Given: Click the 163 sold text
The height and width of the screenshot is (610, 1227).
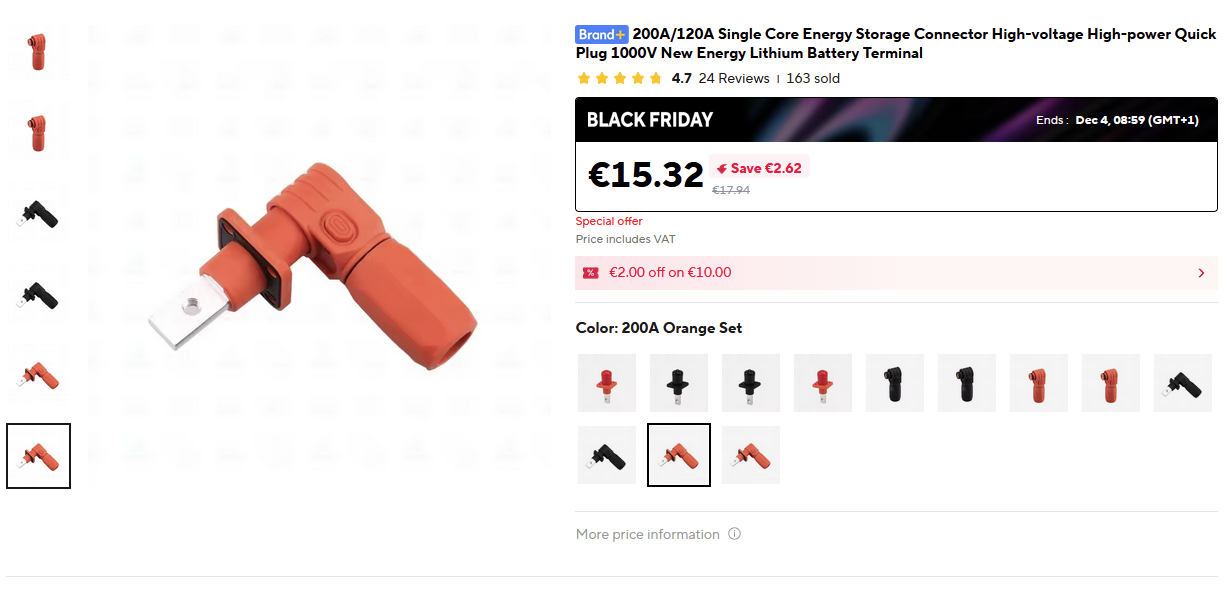Looking at the screenshot, I should pyautogui.click(x=813, y=78).
